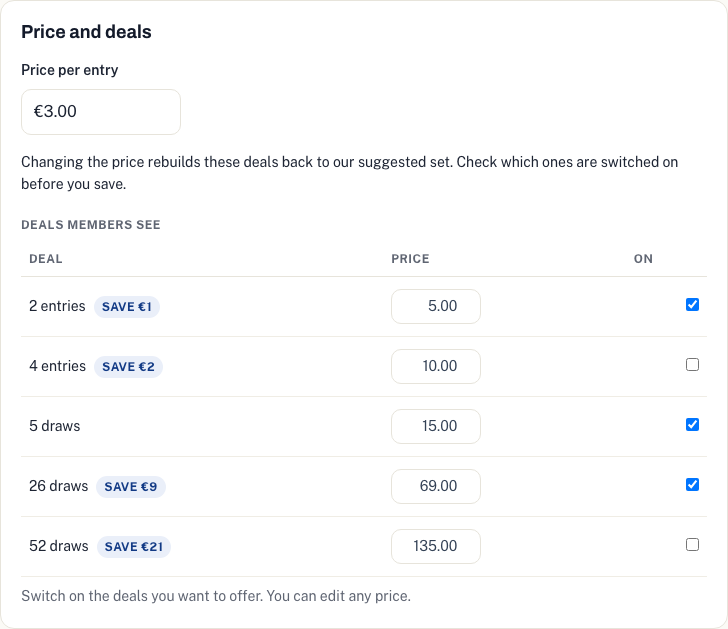Screen dimensions: 728x629
Task: Turn off the 5 draws deal checkbox
Action: (x=692, y=424)
